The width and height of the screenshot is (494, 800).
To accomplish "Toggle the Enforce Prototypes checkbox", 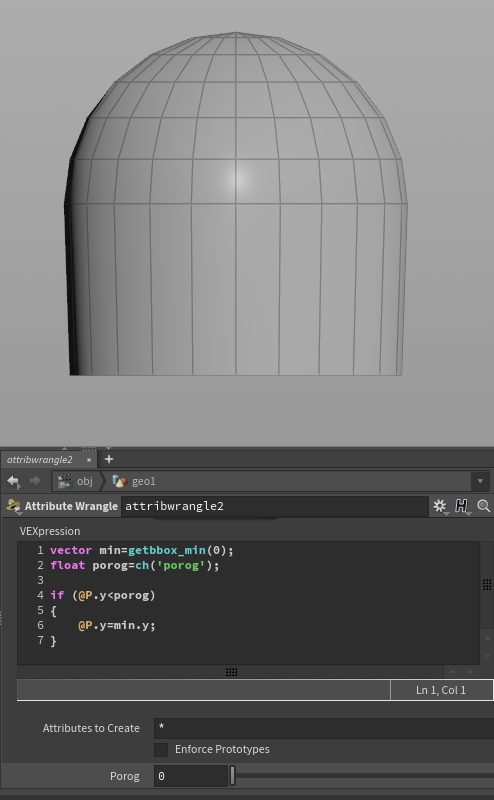I will [161, 749].
